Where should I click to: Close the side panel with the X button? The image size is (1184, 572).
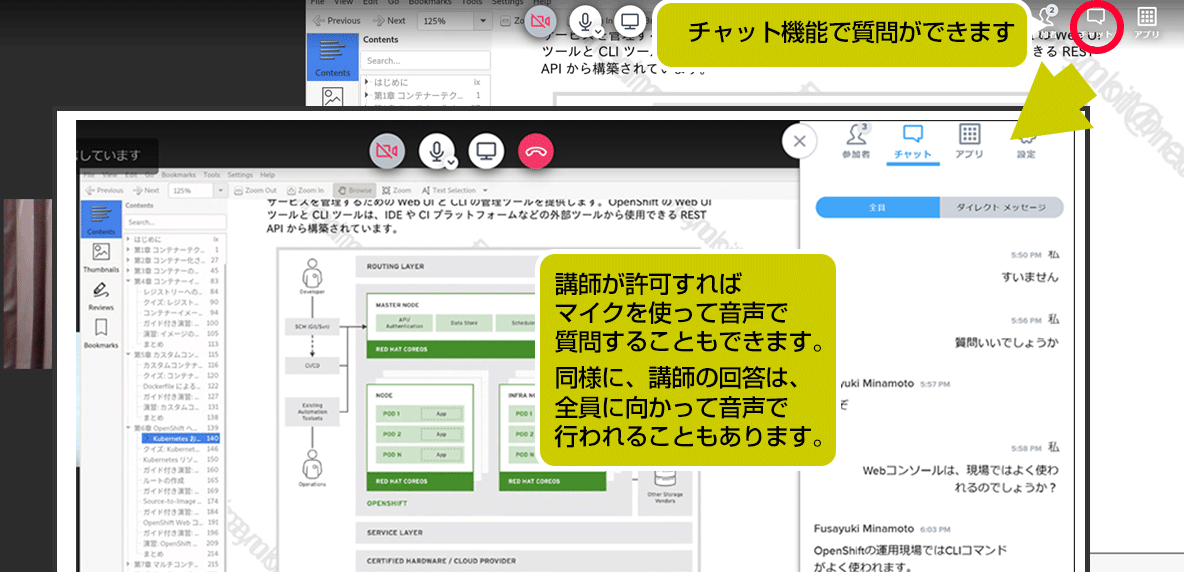tap(800, 141)
